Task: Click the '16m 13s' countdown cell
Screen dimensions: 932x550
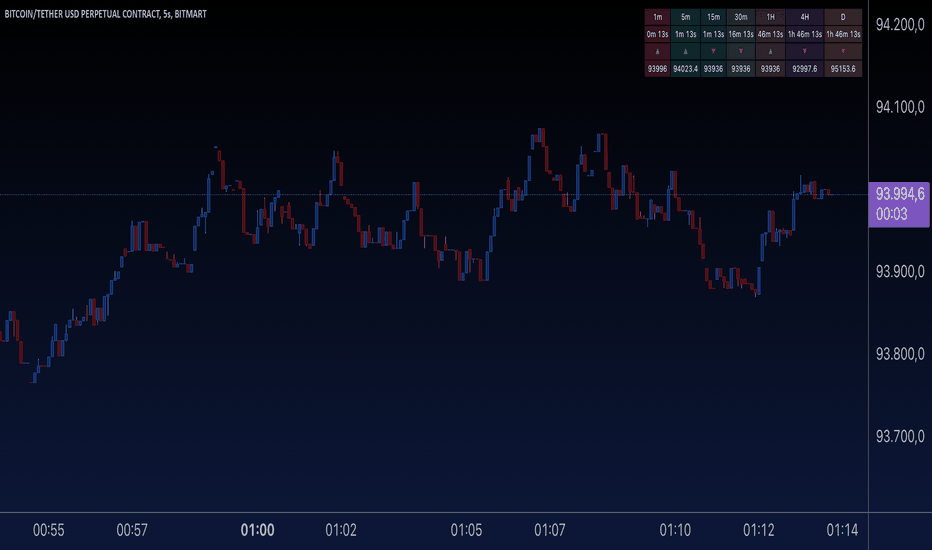Action: point(741,34)
